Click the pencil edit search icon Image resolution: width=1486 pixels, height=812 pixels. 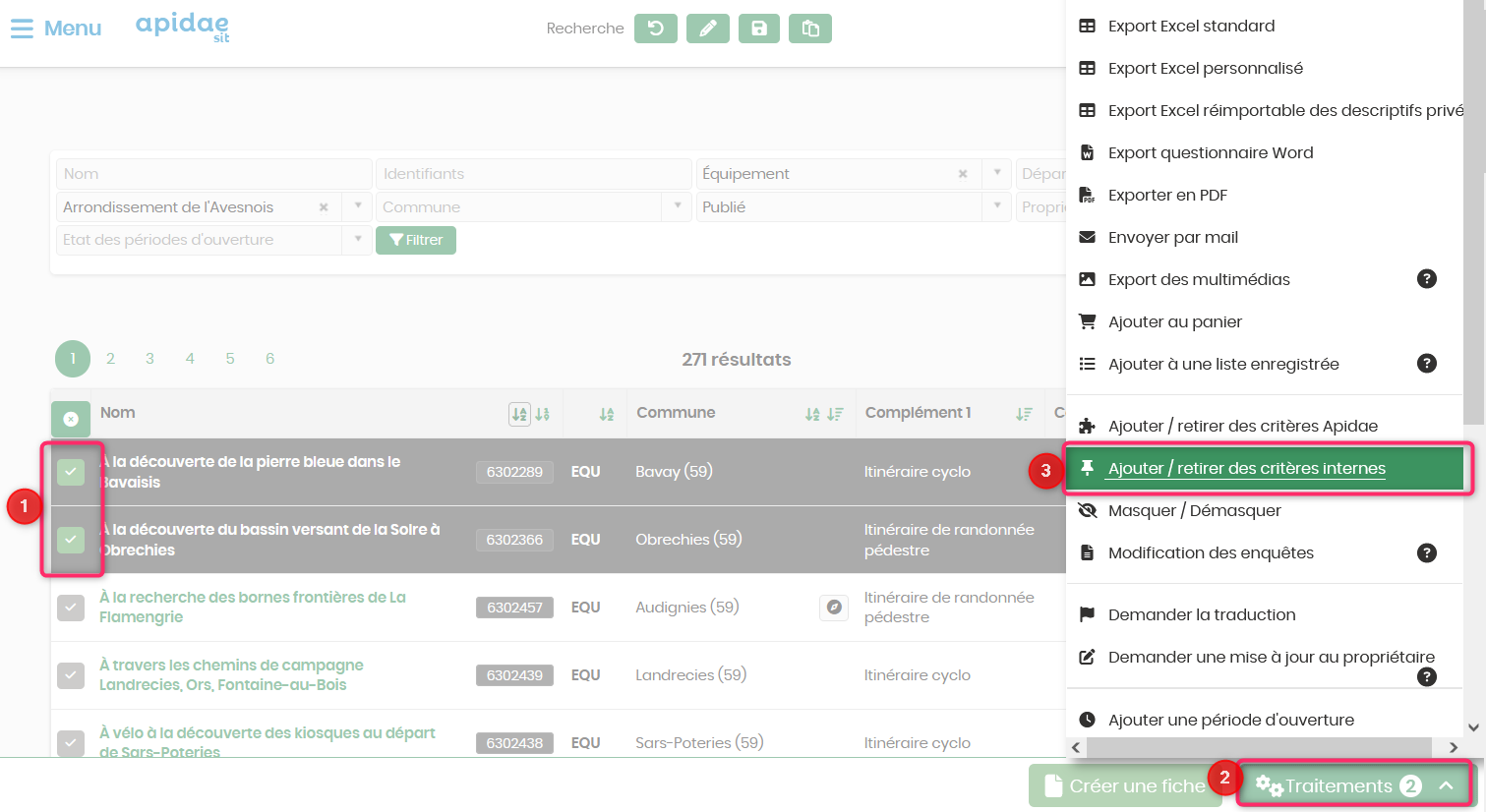coord(708,29)
